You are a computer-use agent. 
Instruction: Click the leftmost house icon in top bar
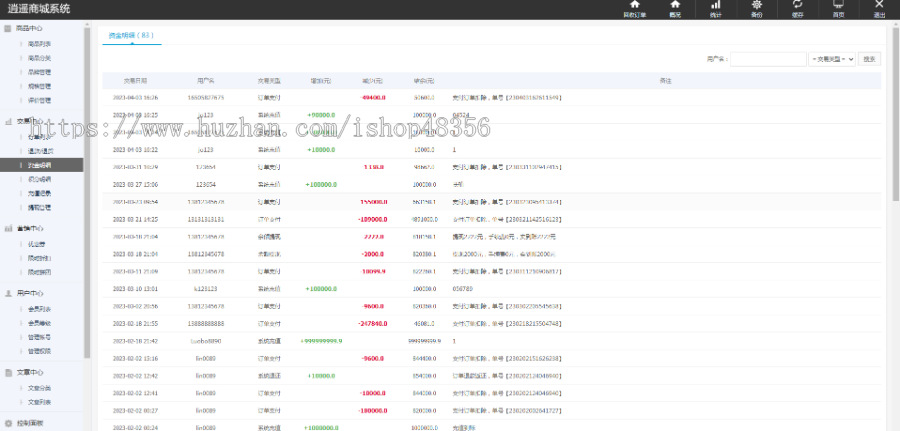point(634,4)
